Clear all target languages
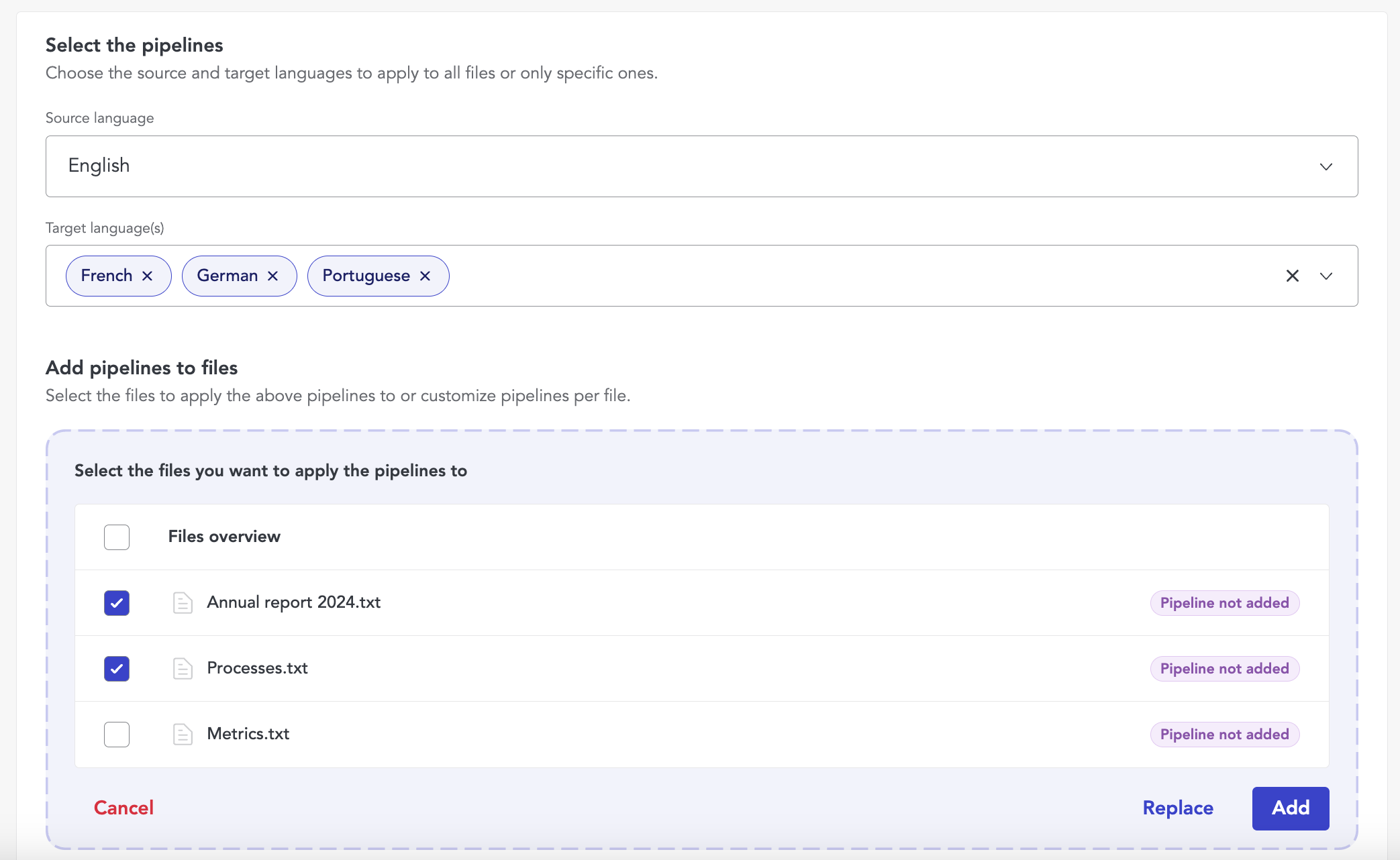1400x860 pixels. click(x=1292, y=276)
